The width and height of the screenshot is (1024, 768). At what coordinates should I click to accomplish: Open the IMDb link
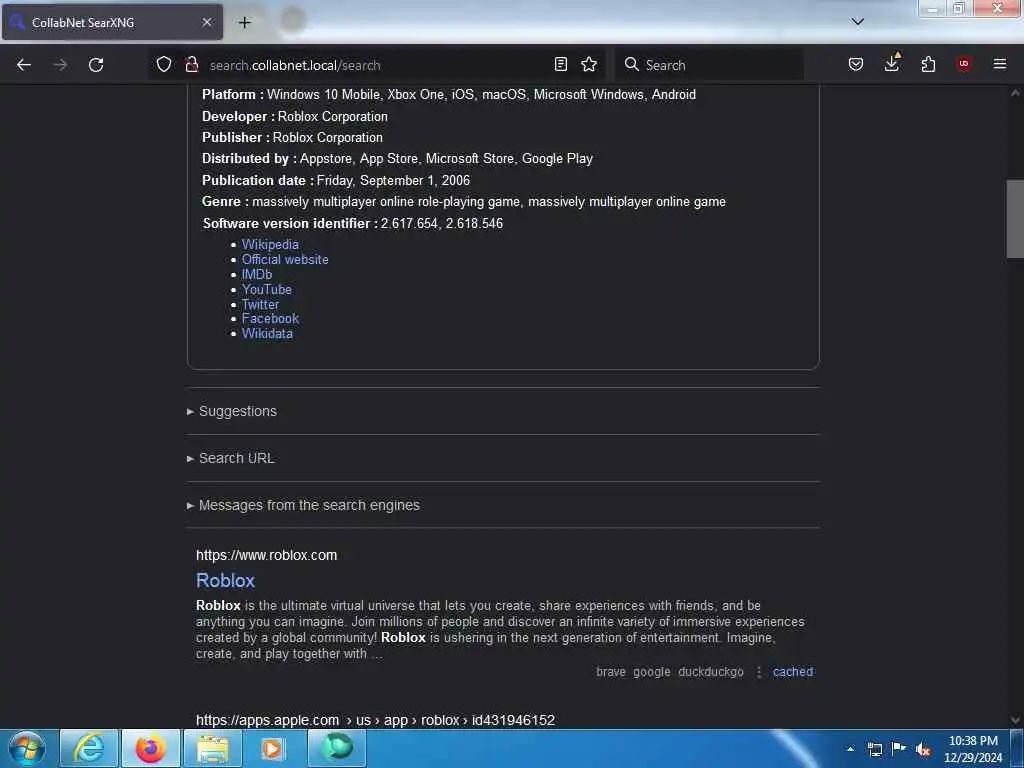pyautogui.click(x=257, y=274)
